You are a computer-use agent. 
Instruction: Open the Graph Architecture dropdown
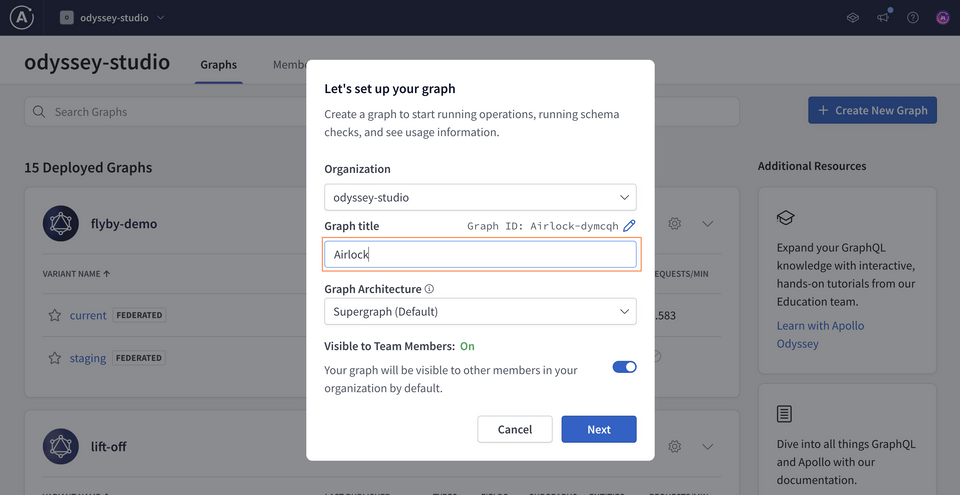[x=481, y=311]
